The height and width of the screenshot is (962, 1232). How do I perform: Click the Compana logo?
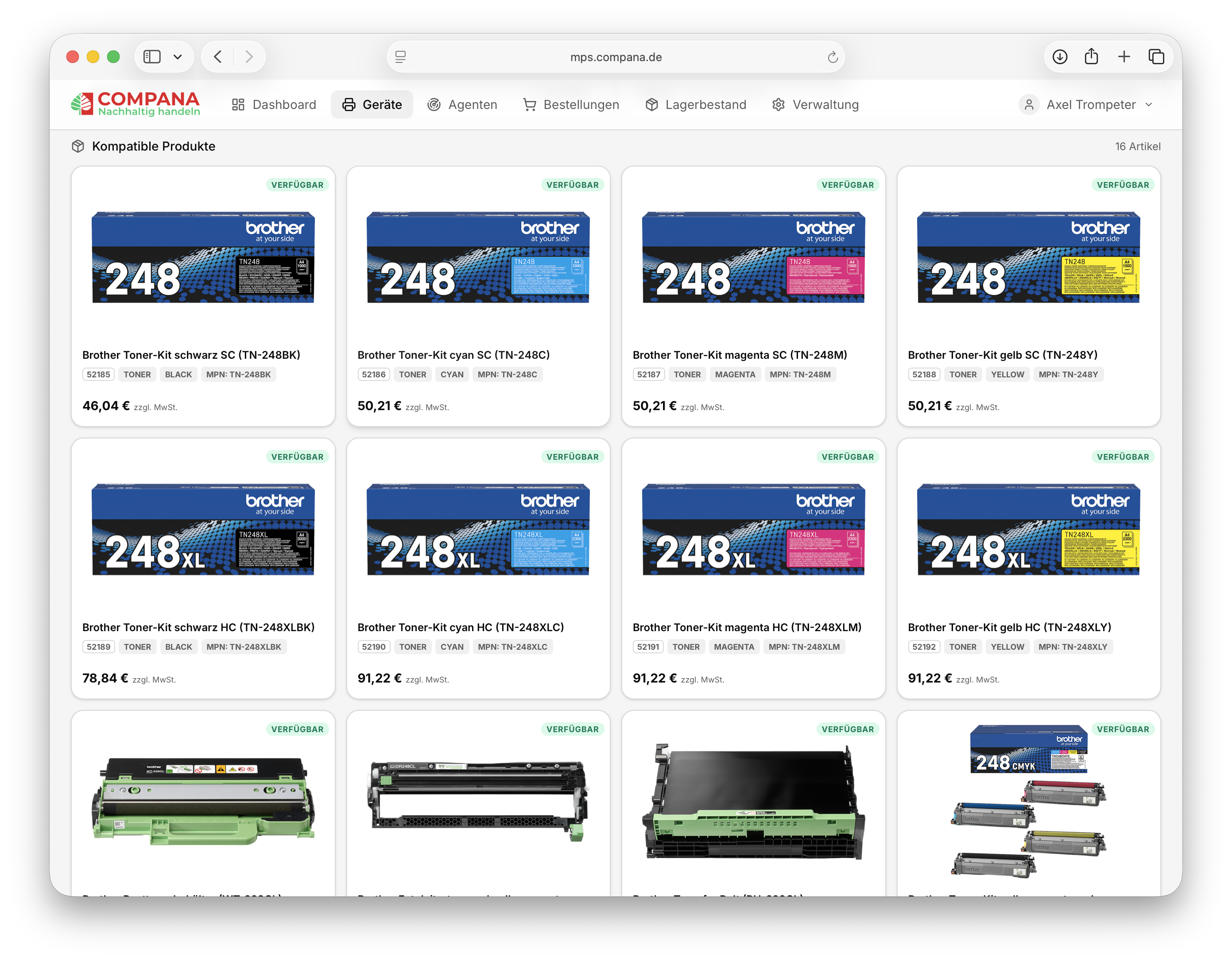pyautogui.click(x=136, y=105)
